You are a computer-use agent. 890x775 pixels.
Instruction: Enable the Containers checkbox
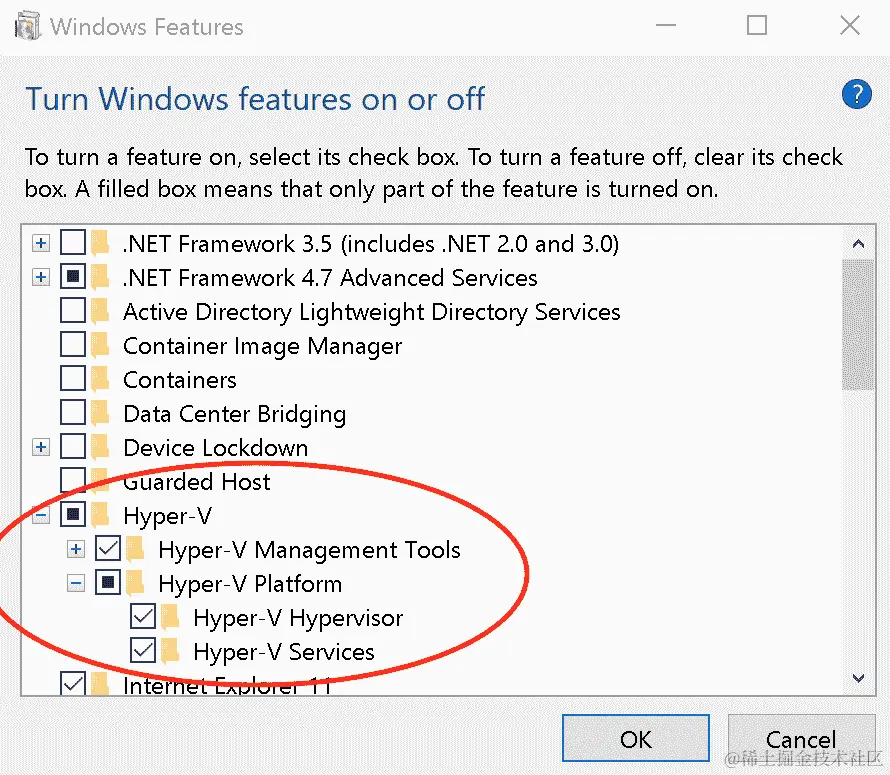(x=73, y=380)
